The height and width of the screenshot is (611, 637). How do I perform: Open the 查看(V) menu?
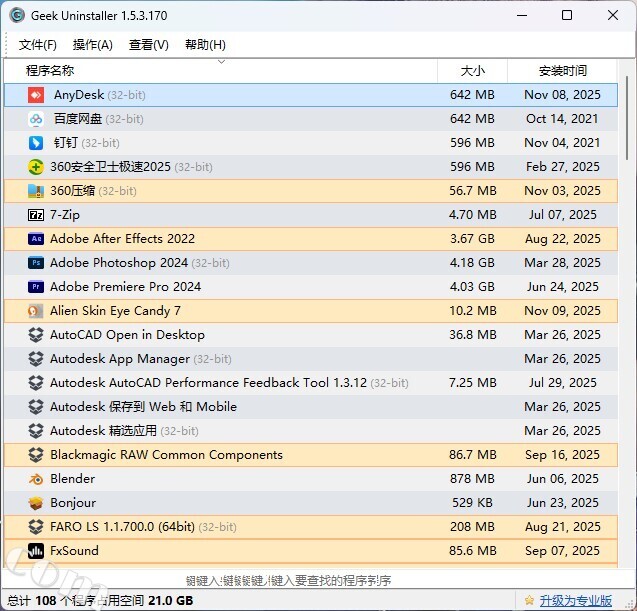(149, 45)
